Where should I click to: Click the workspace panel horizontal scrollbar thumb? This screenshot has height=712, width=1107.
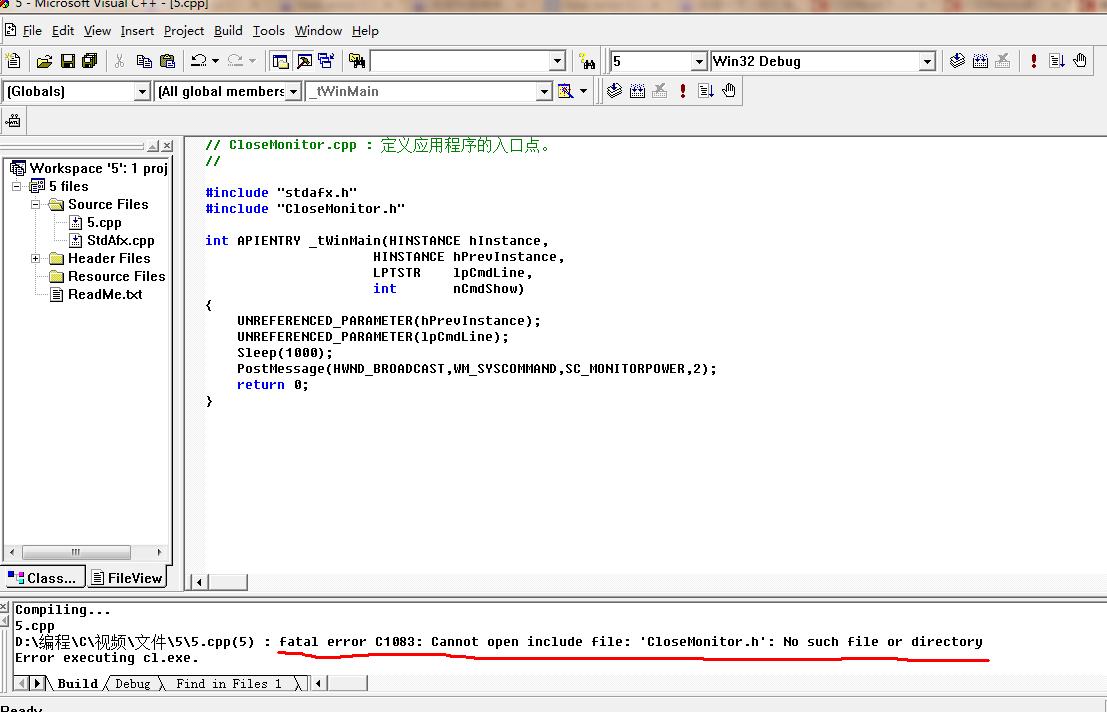coord(76,552)
